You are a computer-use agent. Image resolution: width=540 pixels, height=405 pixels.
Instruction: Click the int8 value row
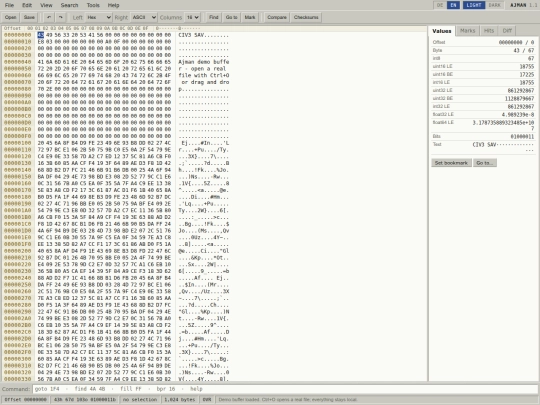point(483,59)
